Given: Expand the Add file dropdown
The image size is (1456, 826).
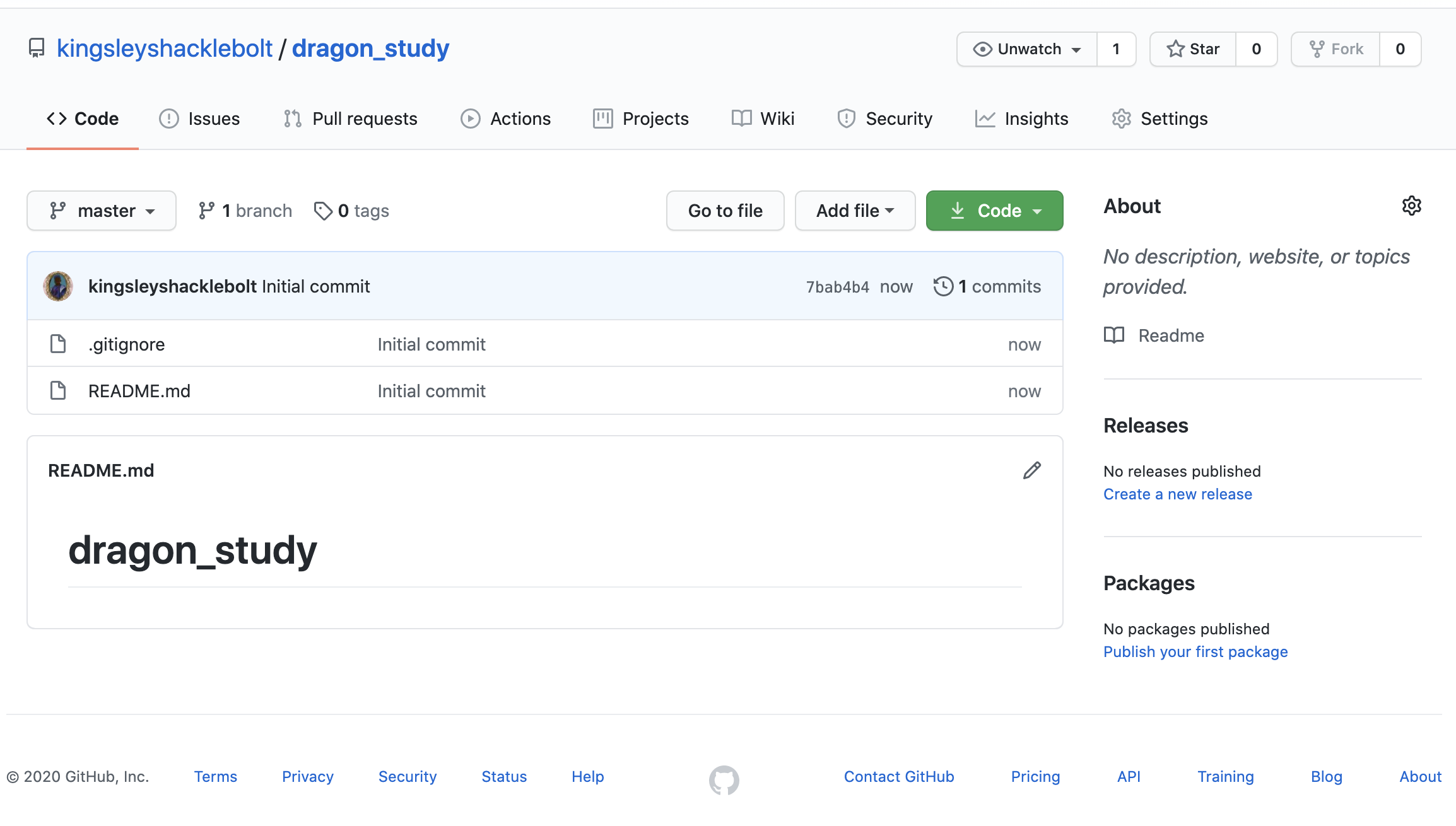Looking at the screenshot, I should pos(855,211).
